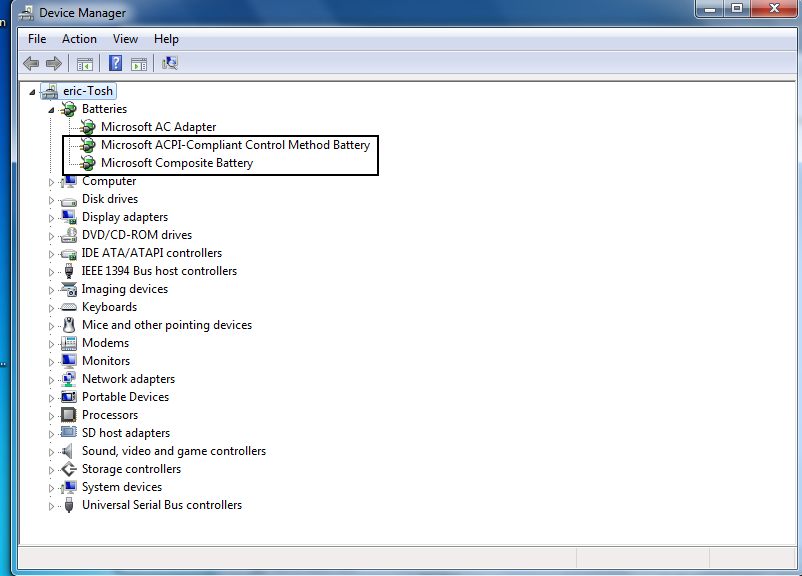Select the 'Processors' label

(110, 415)
